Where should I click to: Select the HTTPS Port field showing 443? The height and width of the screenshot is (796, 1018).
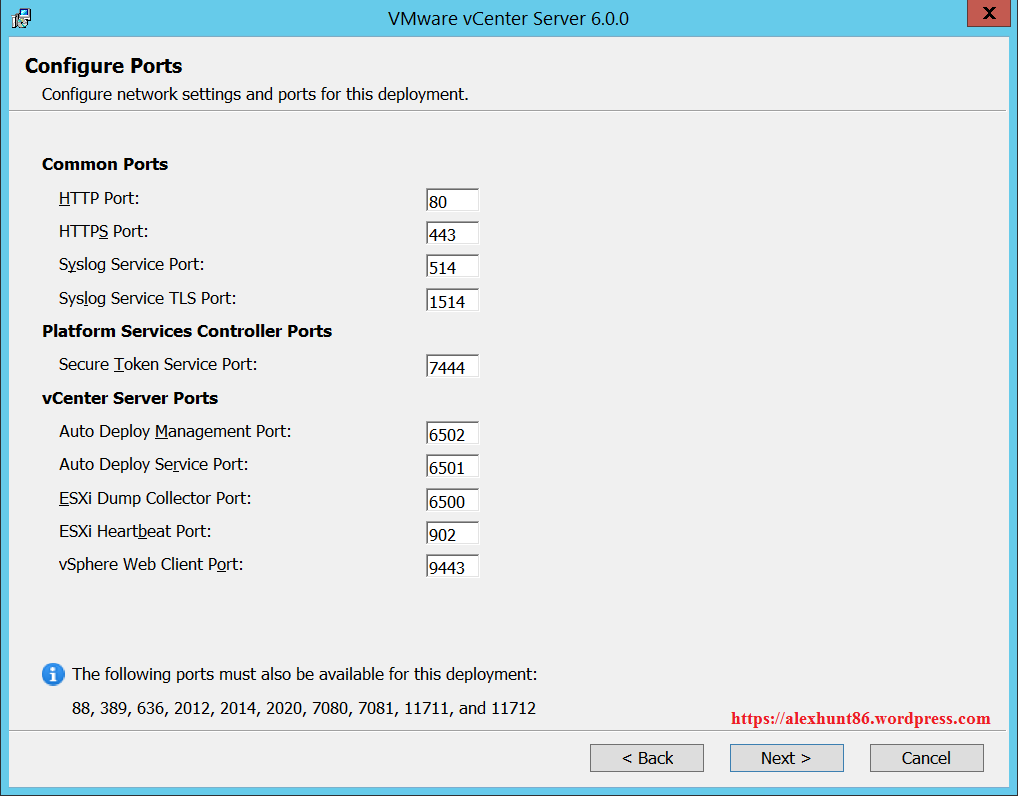[x=452, y=234]
